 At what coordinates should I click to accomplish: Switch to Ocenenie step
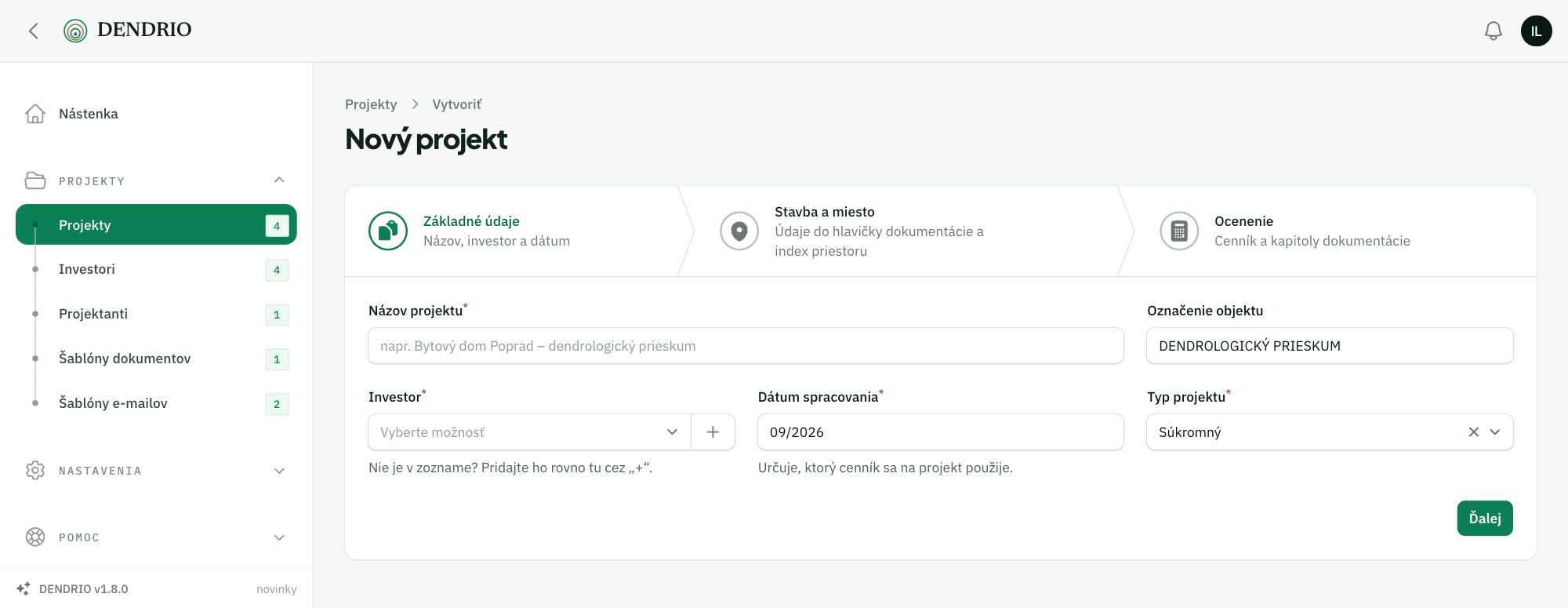click(1327, 231)
